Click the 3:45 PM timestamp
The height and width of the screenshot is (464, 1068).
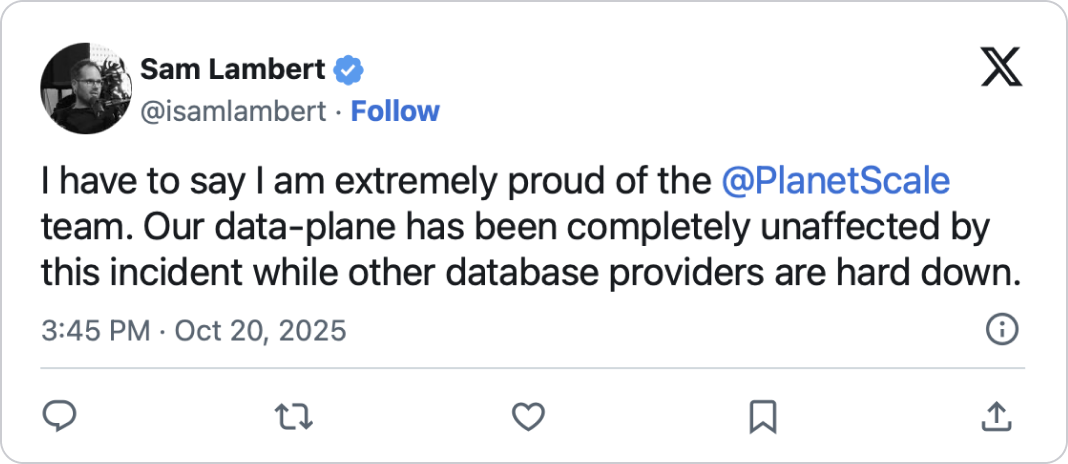click(x=96, y=330)
